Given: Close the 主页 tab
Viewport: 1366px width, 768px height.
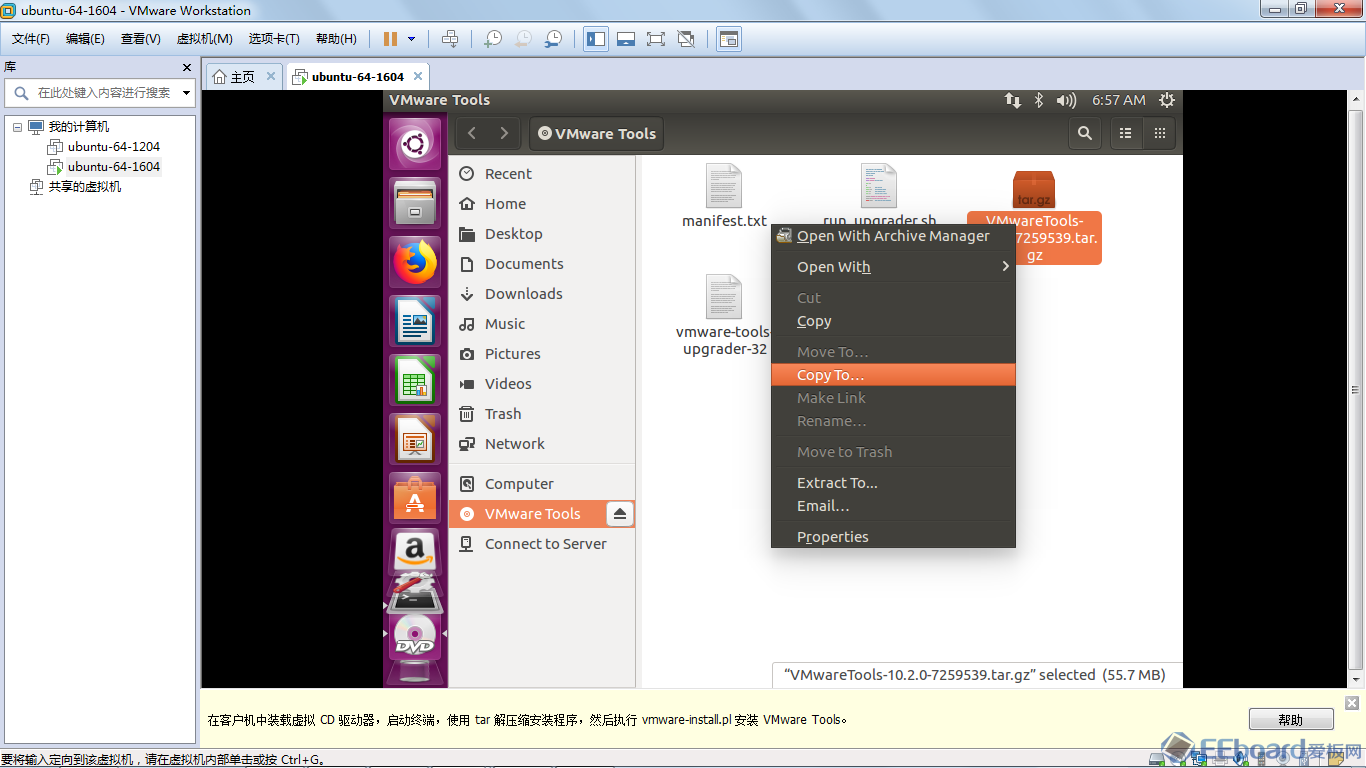Looking at the screenshot, I should (x=271, y=76).
